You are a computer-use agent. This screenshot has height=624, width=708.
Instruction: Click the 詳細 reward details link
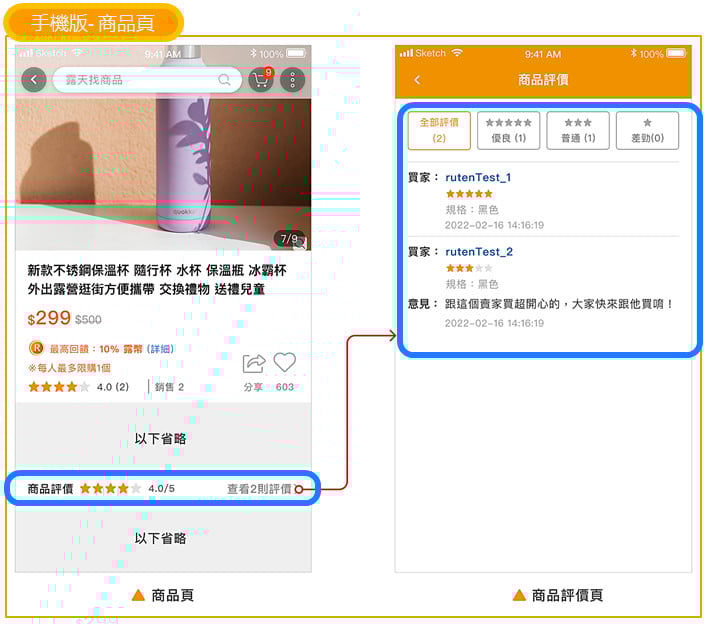[x=160, y=349]
